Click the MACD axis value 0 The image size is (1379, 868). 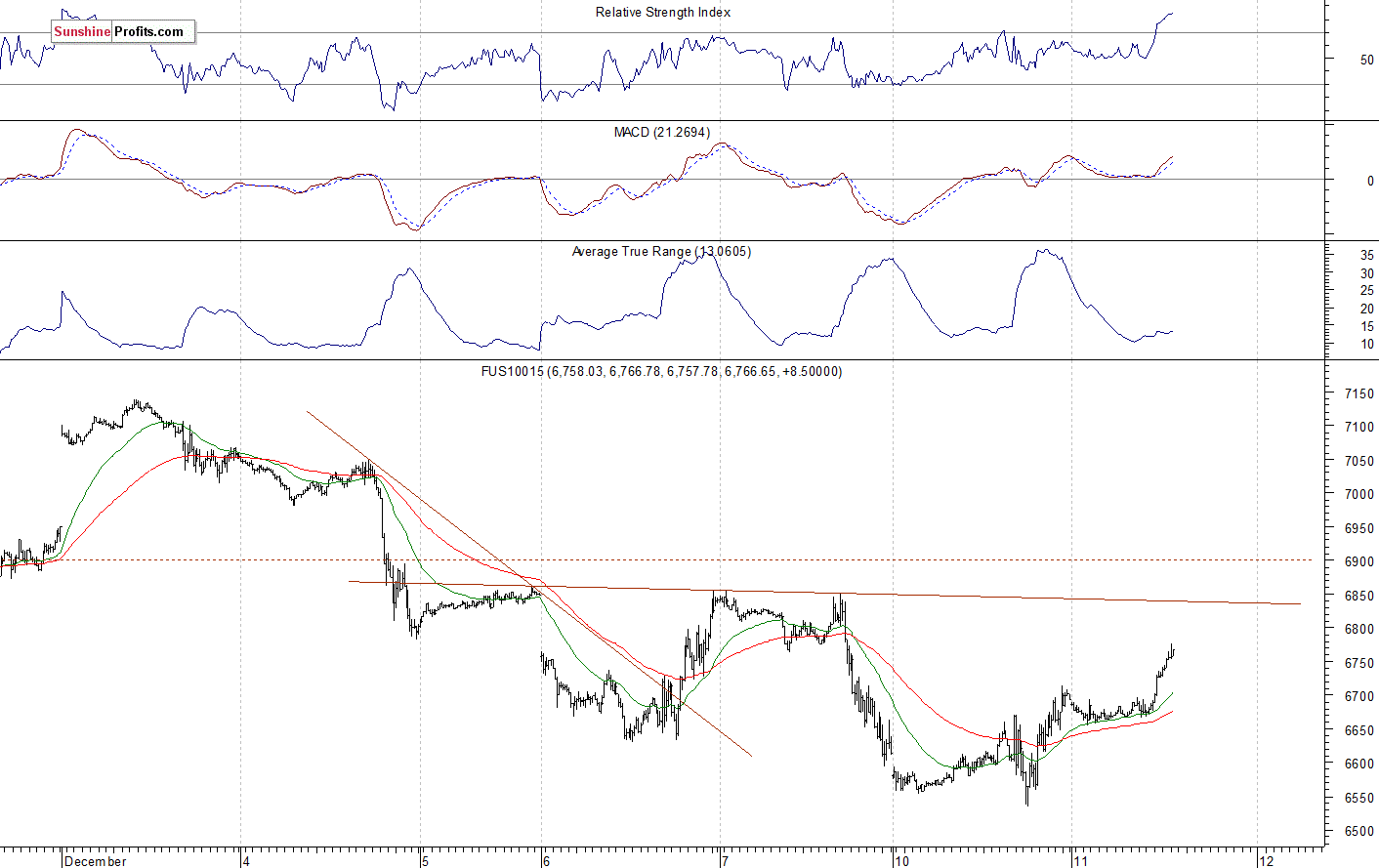click(x=1370, y=181)
